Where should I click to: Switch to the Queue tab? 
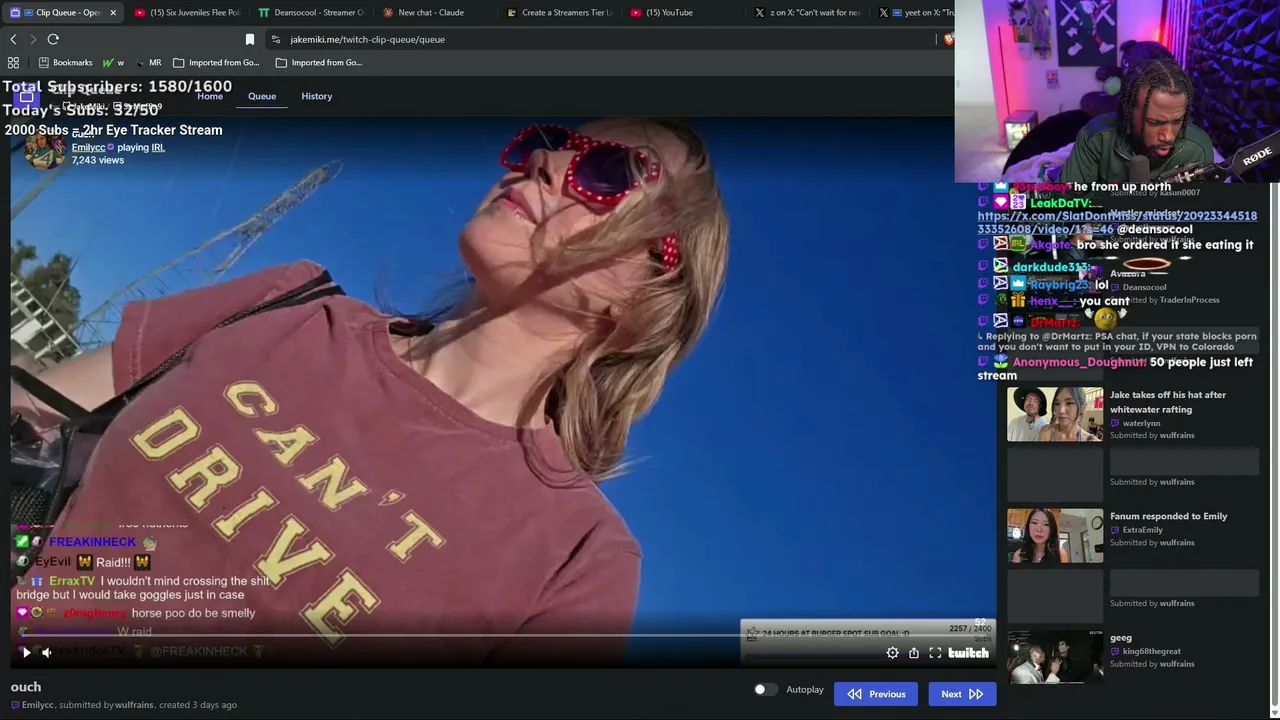[x=262, y=96]
